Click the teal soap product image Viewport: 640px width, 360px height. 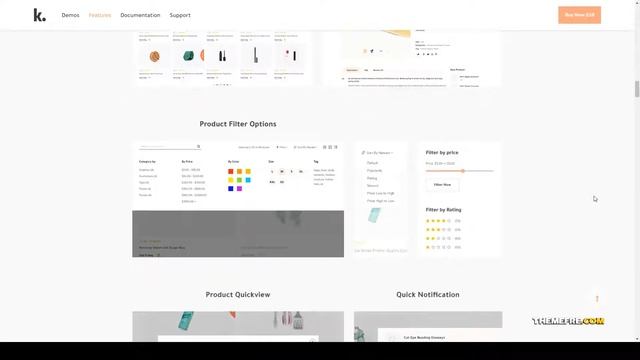pos(188,56)
